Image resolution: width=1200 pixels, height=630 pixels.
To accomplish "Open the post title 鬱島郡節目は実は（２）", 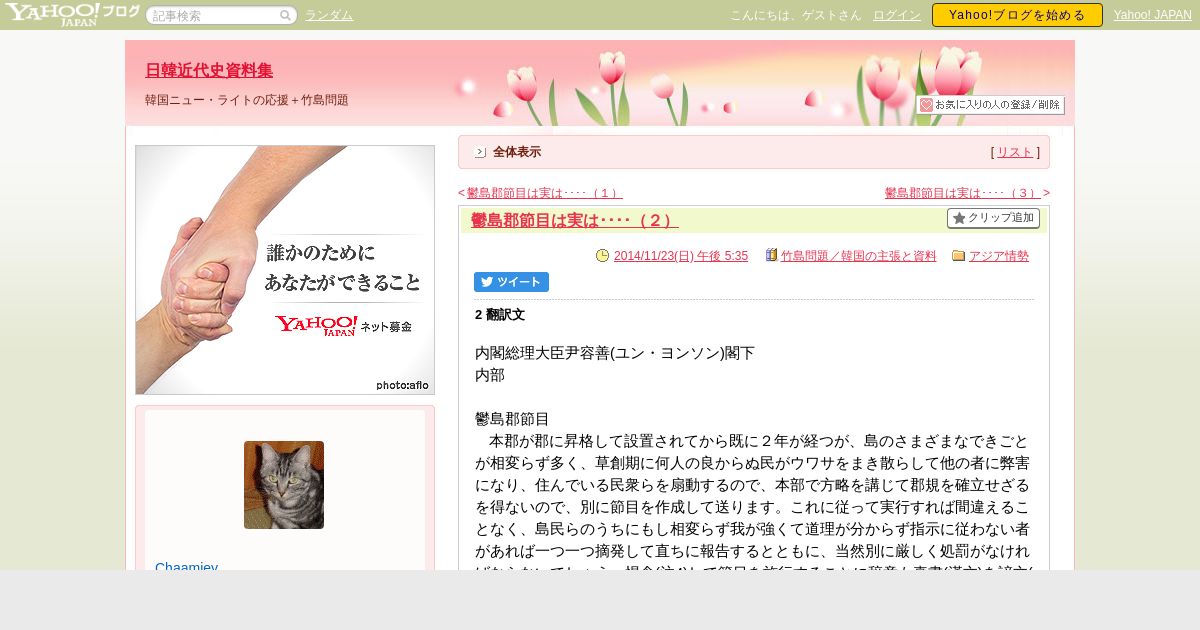I will click(575, 220).
